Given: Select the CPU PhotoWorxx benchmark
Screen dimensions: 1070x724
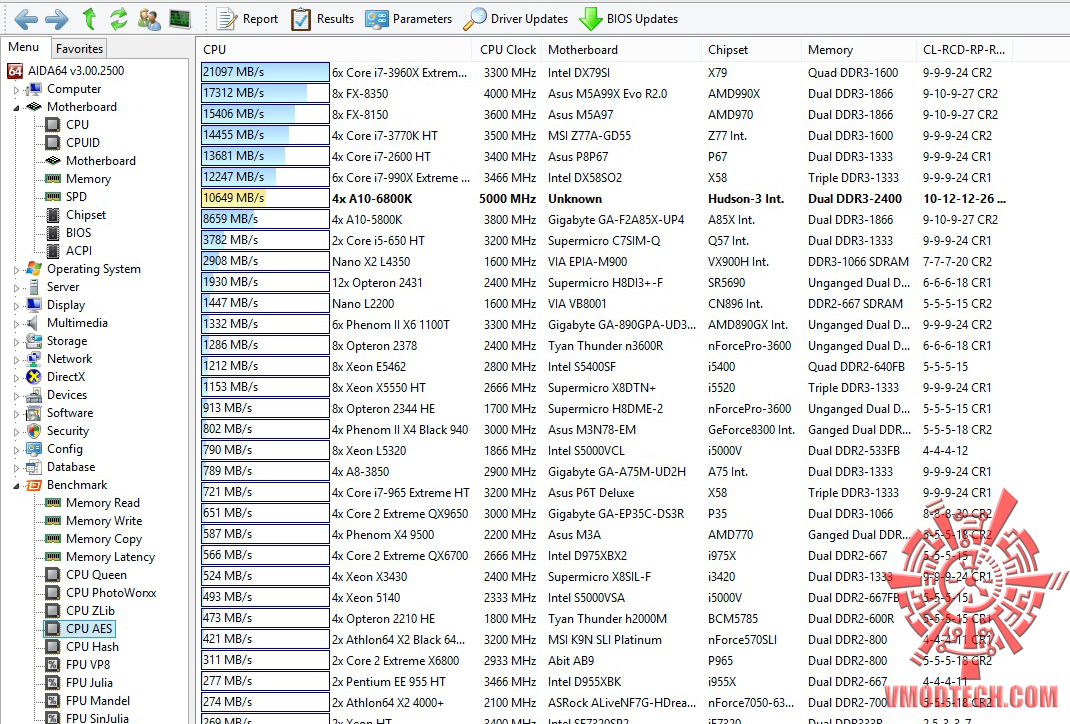Looking at the screenshot, I should pos(101,593).
